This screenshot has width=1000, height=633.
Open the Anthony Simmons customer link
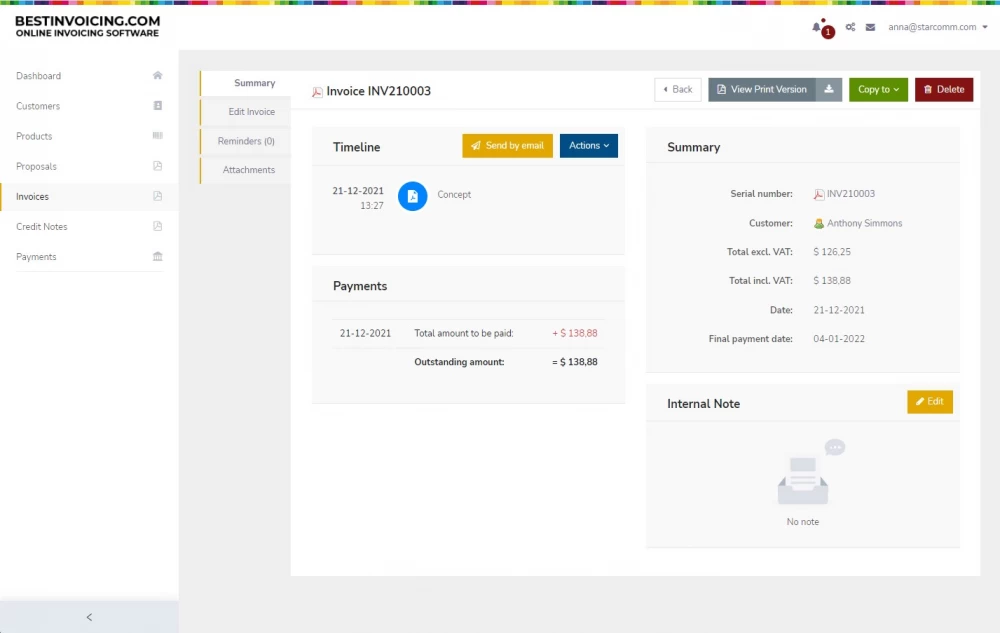864,224
